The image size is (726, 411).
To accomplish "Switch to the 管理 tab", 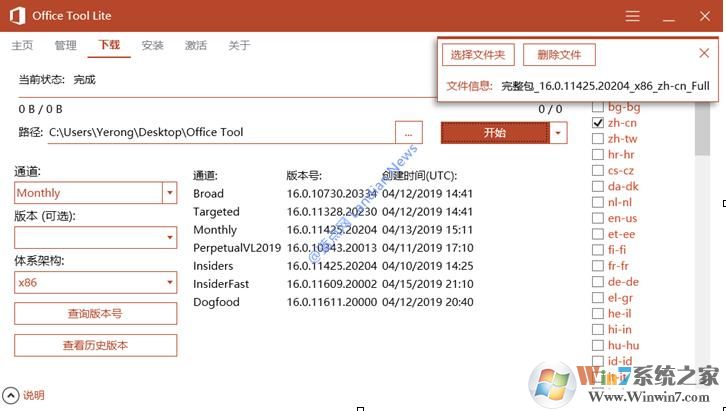I will tap(65, 45).
